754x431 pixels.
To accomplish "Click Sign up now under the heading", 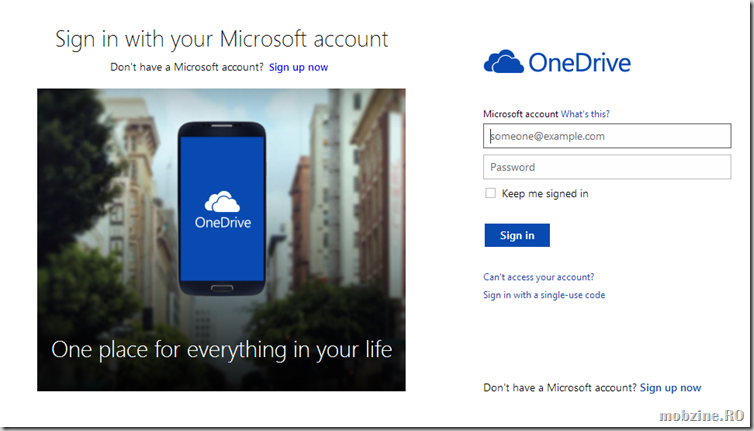I will coord(299,67).
